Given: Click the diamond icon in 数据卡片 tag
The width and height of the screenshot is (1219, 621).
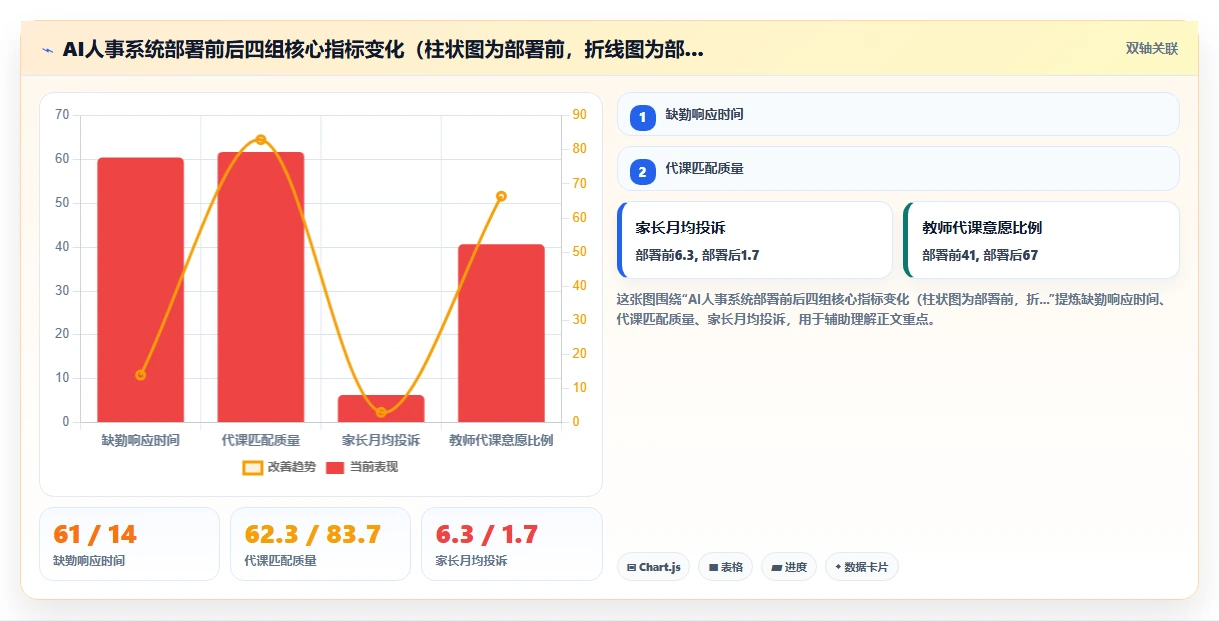Looking at the screenshot, I should [x=838, y=567].
